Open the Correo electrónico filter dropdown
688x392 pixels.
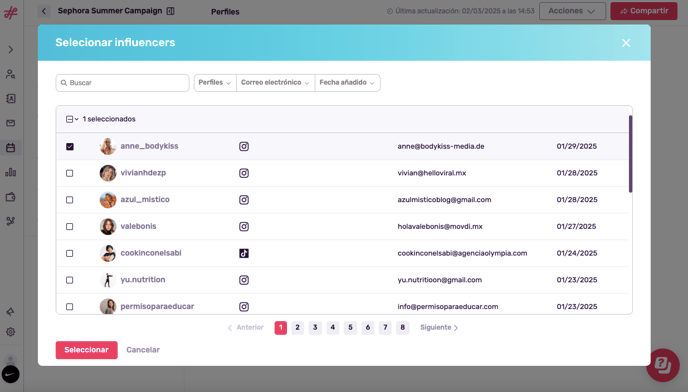click(x=275, y=83)
